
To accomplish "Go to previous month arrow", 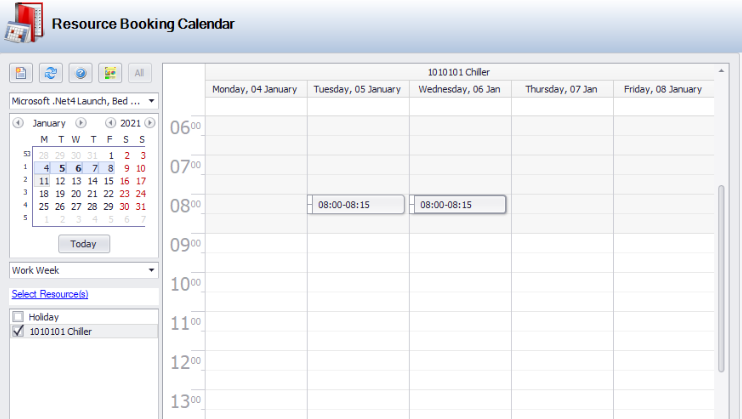I will coord(17,123).
